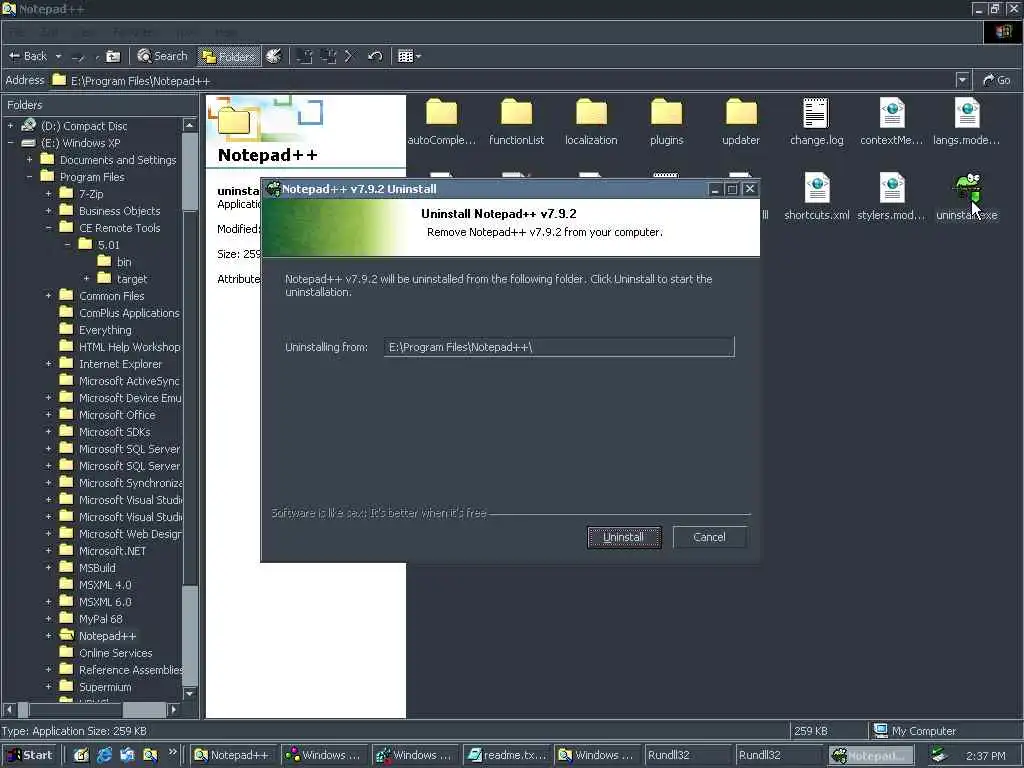
Task: Select the uninstall.exe chameleon icon
Action: click(x=967, y=188)
